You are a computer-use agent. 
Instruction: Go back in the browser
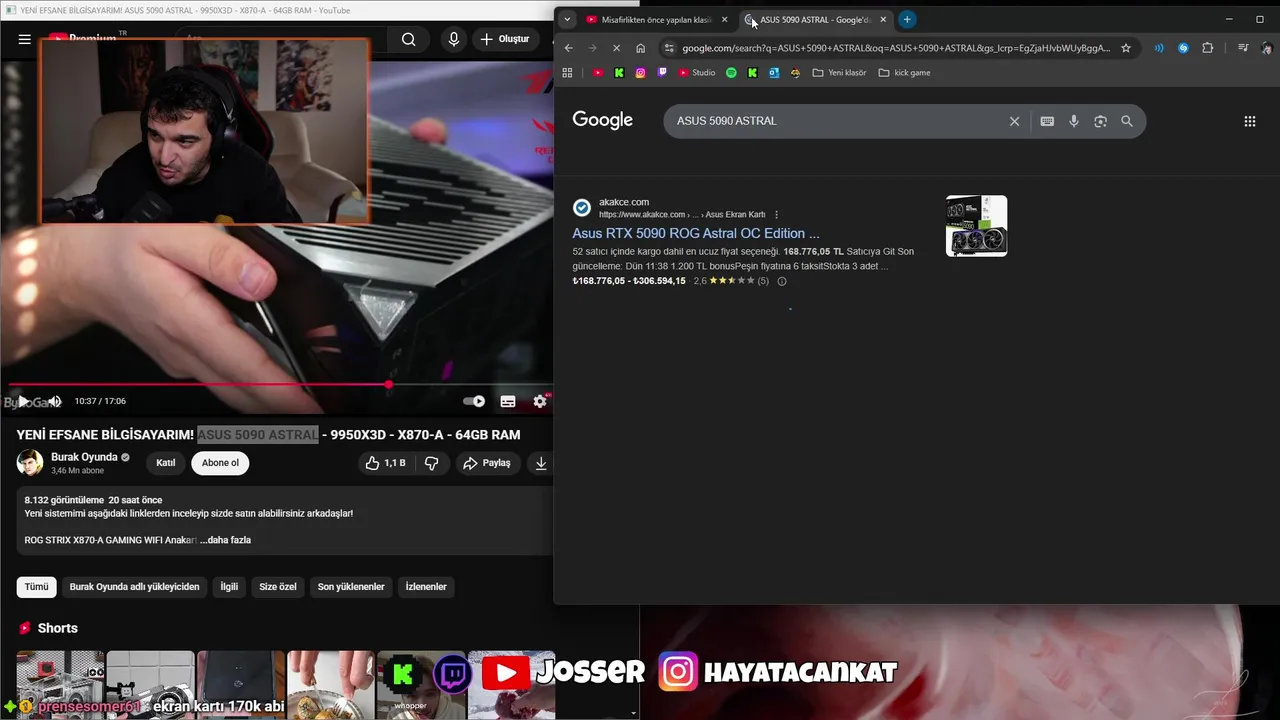(569, 48)
